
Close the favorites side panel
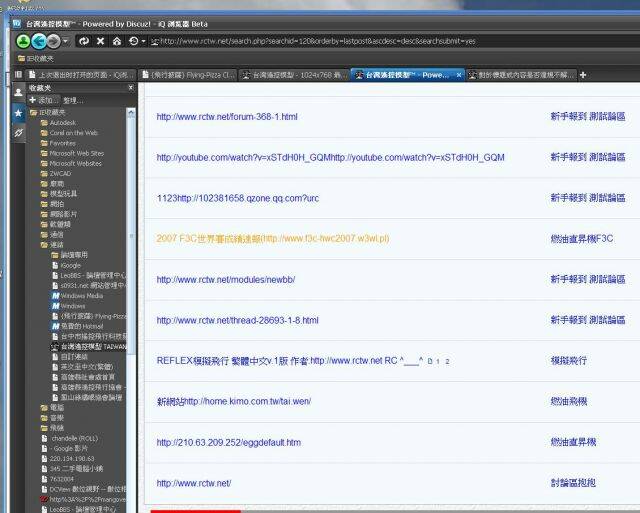pyautogui.click(x=131, y=87)
